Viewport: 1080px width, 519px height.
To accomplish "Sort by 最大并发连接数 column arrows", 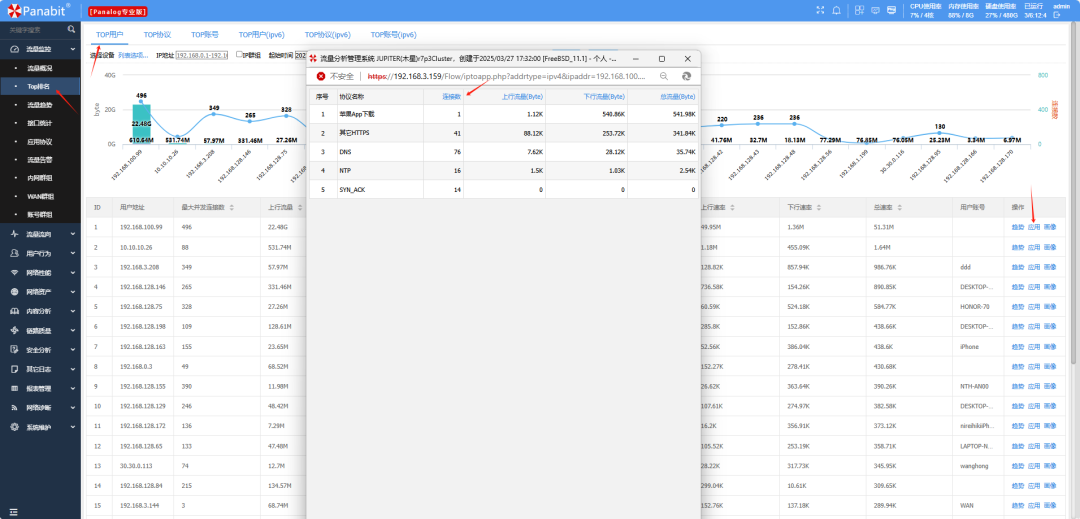I will (232, 207).
